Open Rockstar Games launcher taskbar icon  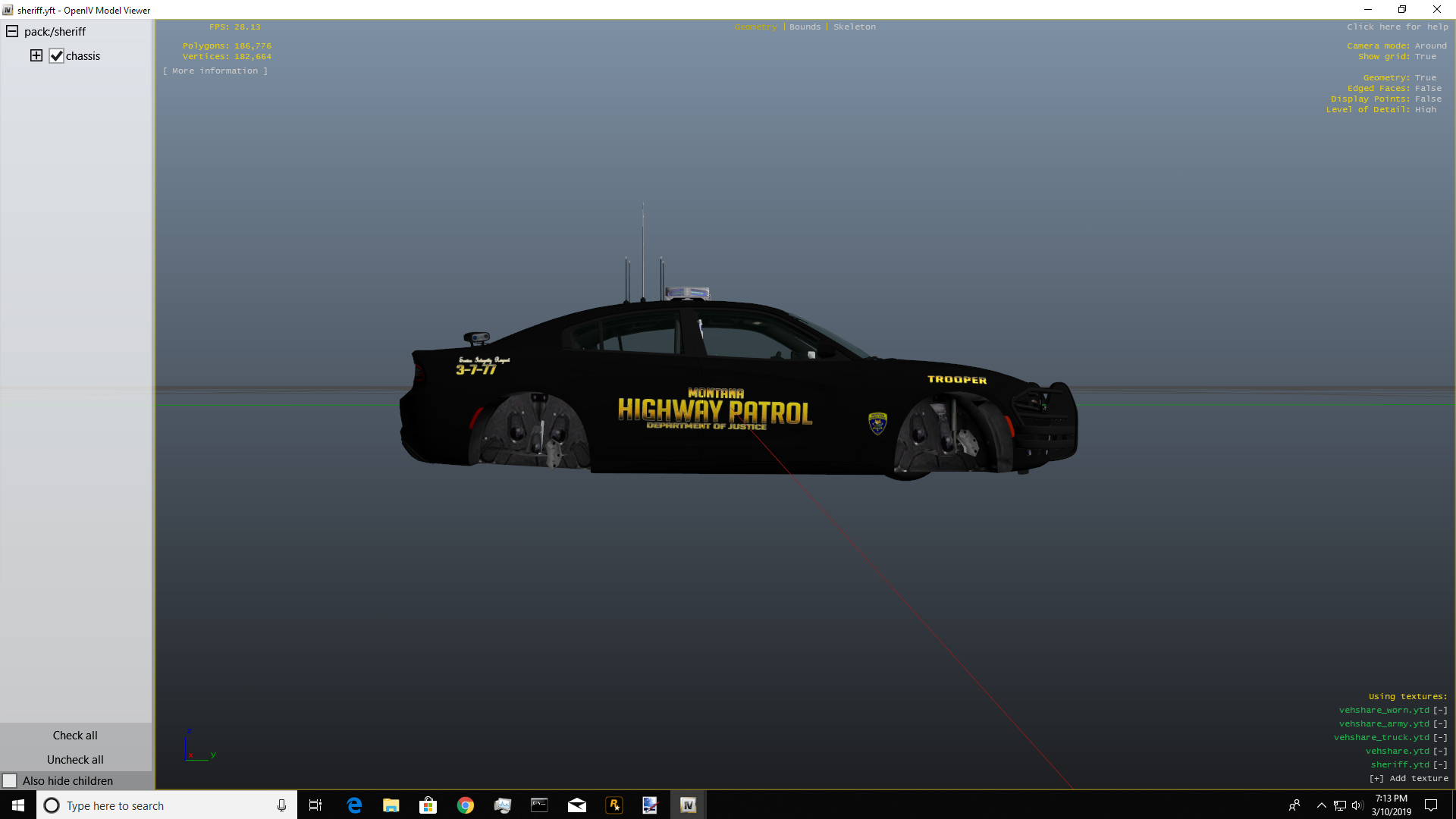613,805
